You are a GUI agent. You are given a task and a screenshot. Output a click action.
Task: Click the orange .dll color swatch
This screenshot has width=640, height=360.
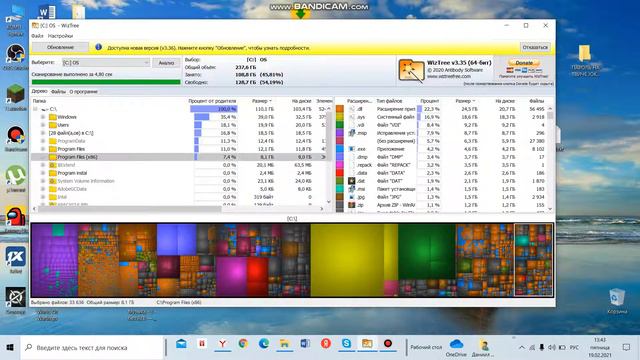click(x=340, y=109)
